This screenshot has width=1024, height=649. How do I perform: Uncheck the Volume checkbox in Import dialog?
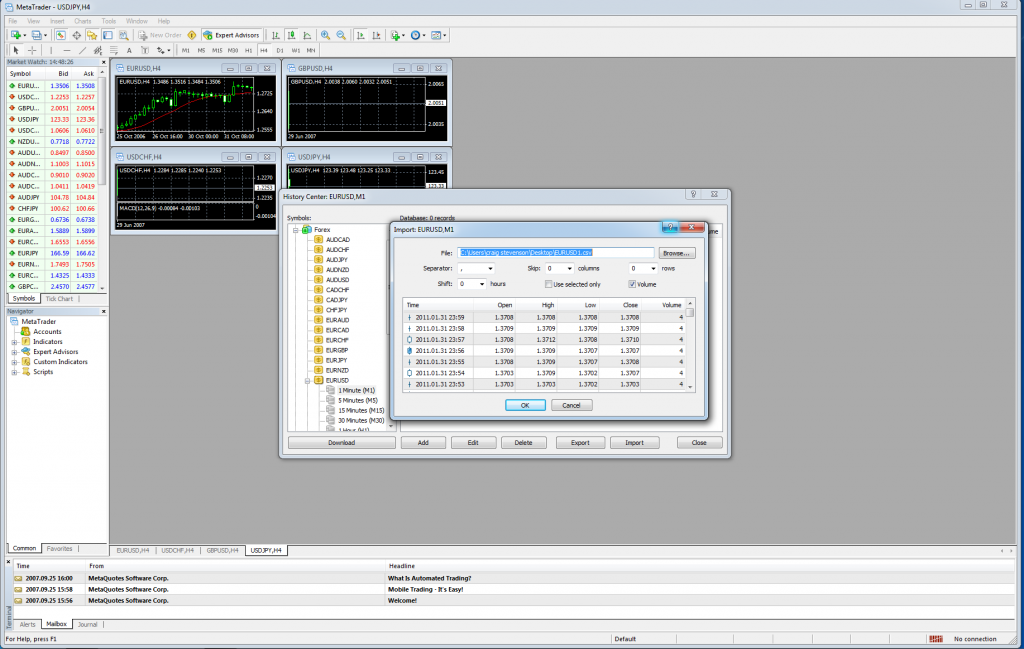click(632, 284)
